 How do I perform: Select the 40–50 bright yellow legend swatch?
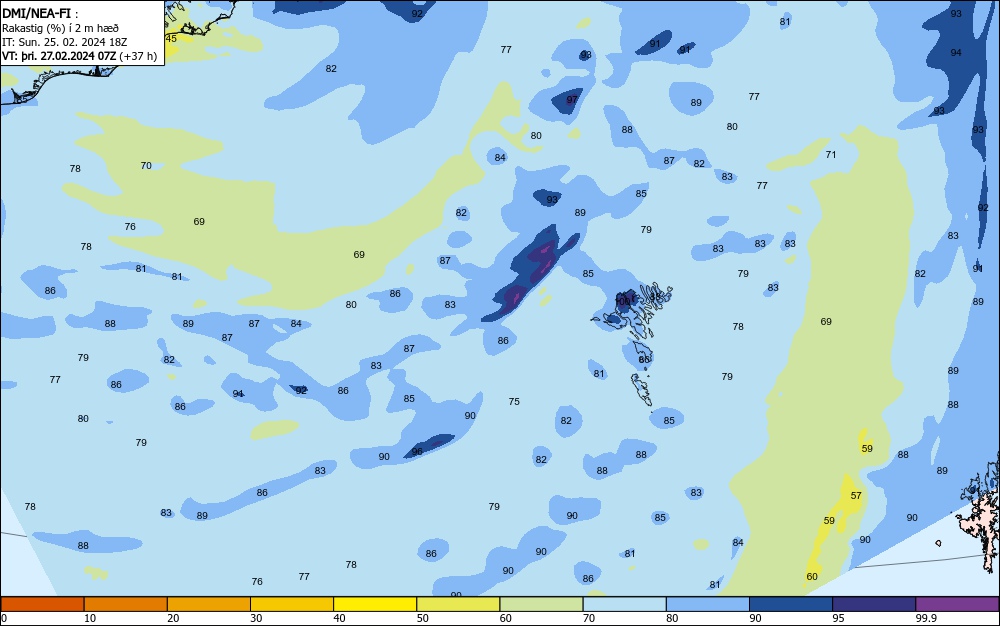tap(375, 604)
